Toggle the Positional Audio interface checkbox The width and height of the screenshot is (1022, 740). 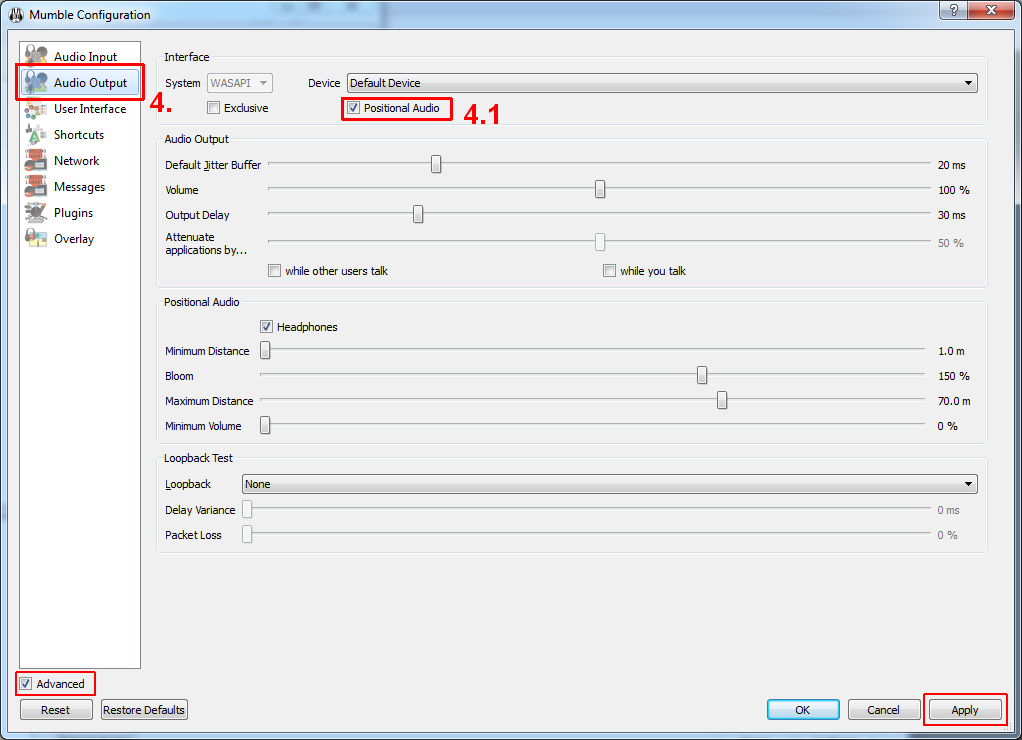point(353,108)
